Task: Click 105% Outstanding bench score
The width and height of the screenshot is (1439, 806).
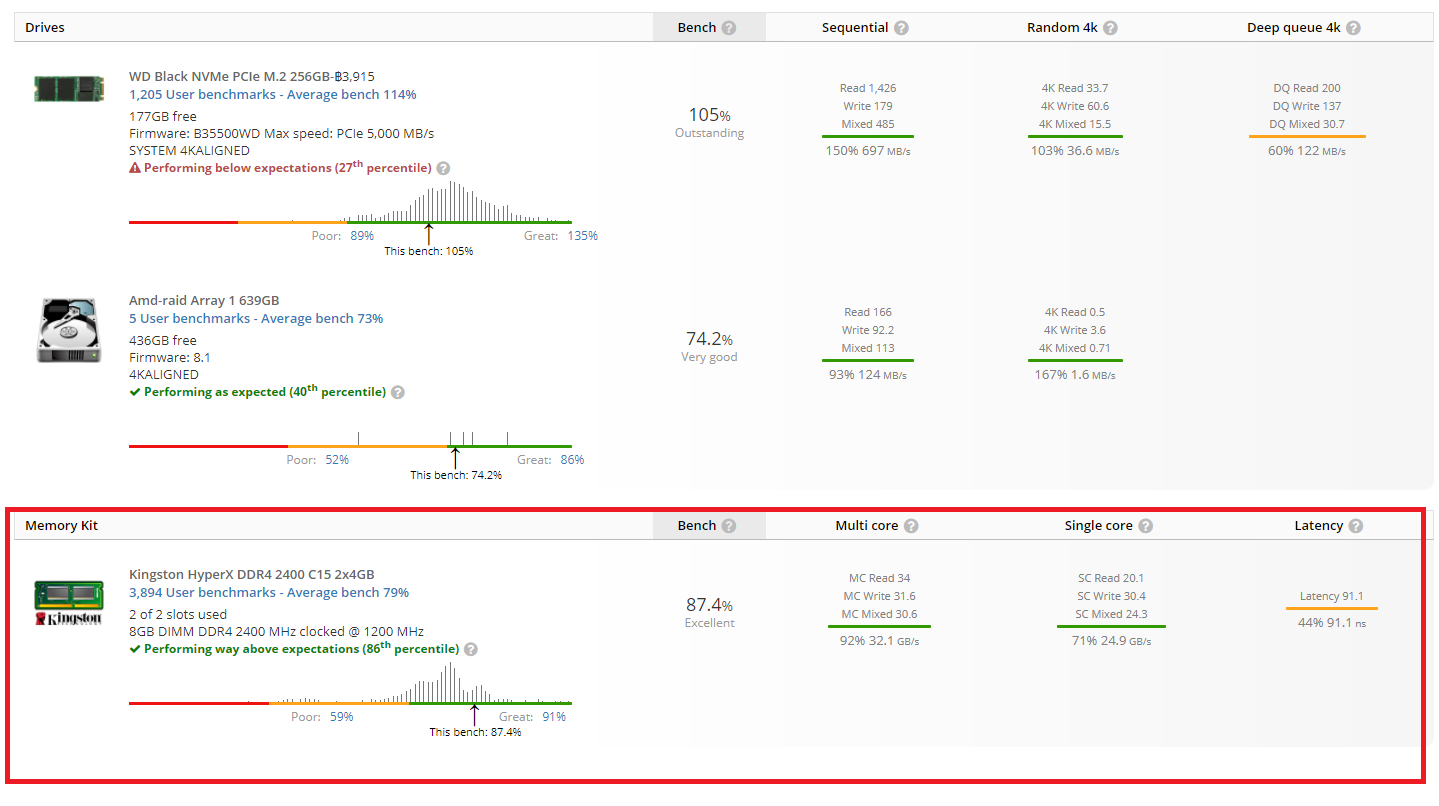Action: click(710, 123)
